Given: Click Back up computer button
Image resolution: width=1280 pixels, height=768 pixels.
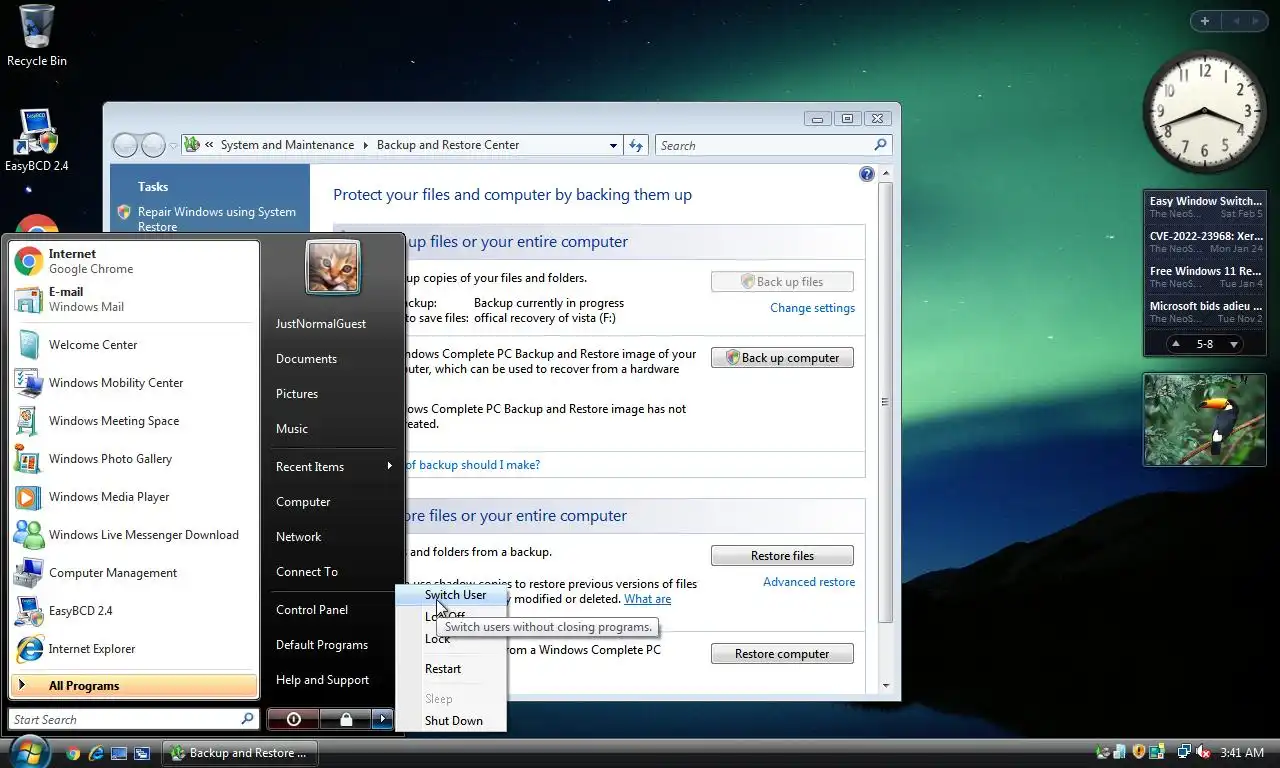Looking at the screenshot, I should (782, 358).
